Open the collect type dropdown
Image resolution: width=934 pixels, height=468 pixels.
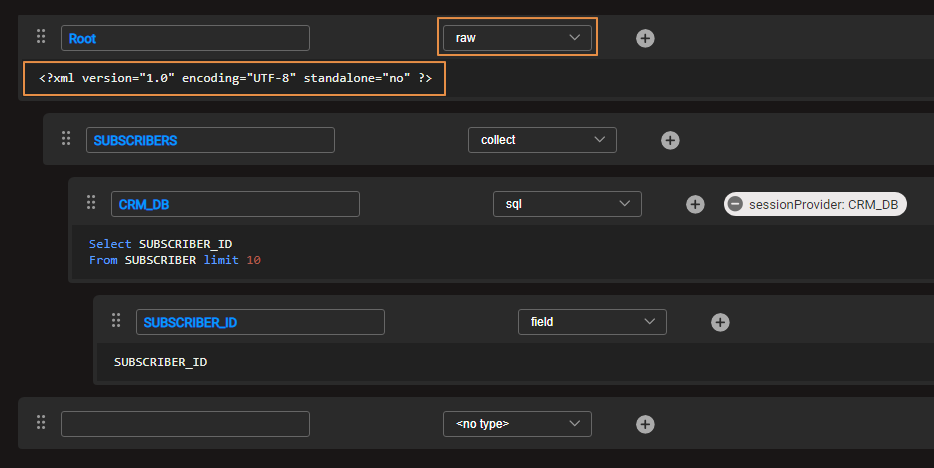point(542,140)
